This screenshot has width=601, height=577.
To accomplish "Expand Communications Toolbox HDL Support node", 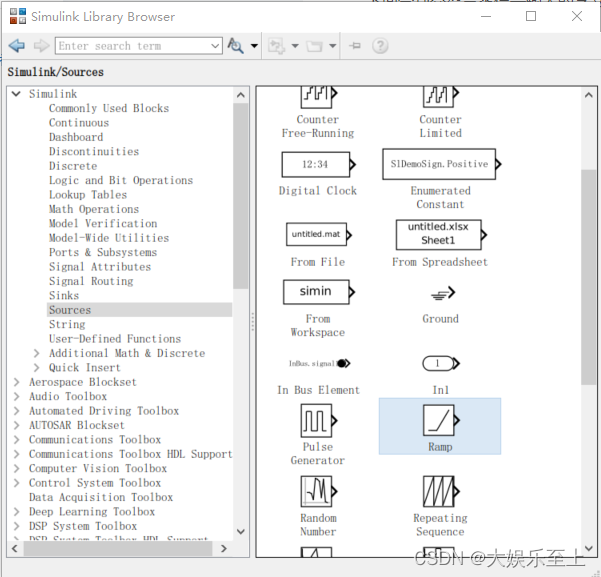I will click(16, 454).
